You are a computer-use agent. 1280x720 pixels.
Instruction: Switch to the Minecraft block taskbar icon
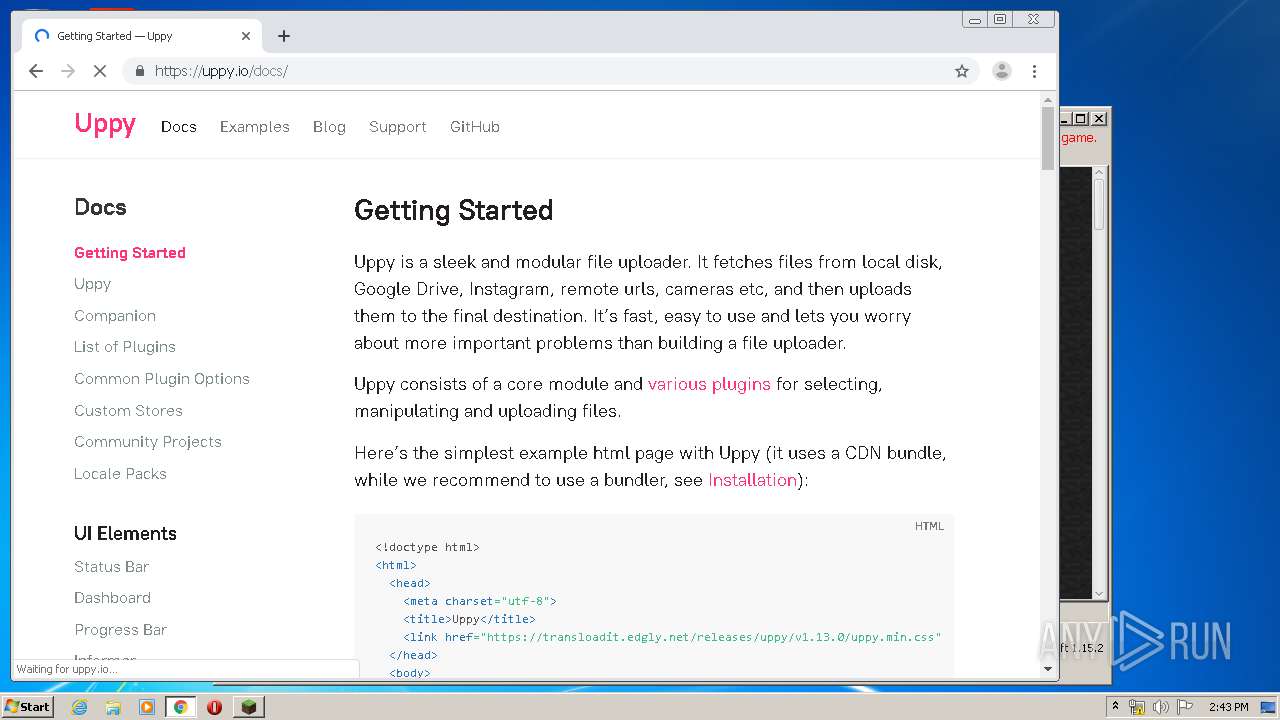(248, 707)
